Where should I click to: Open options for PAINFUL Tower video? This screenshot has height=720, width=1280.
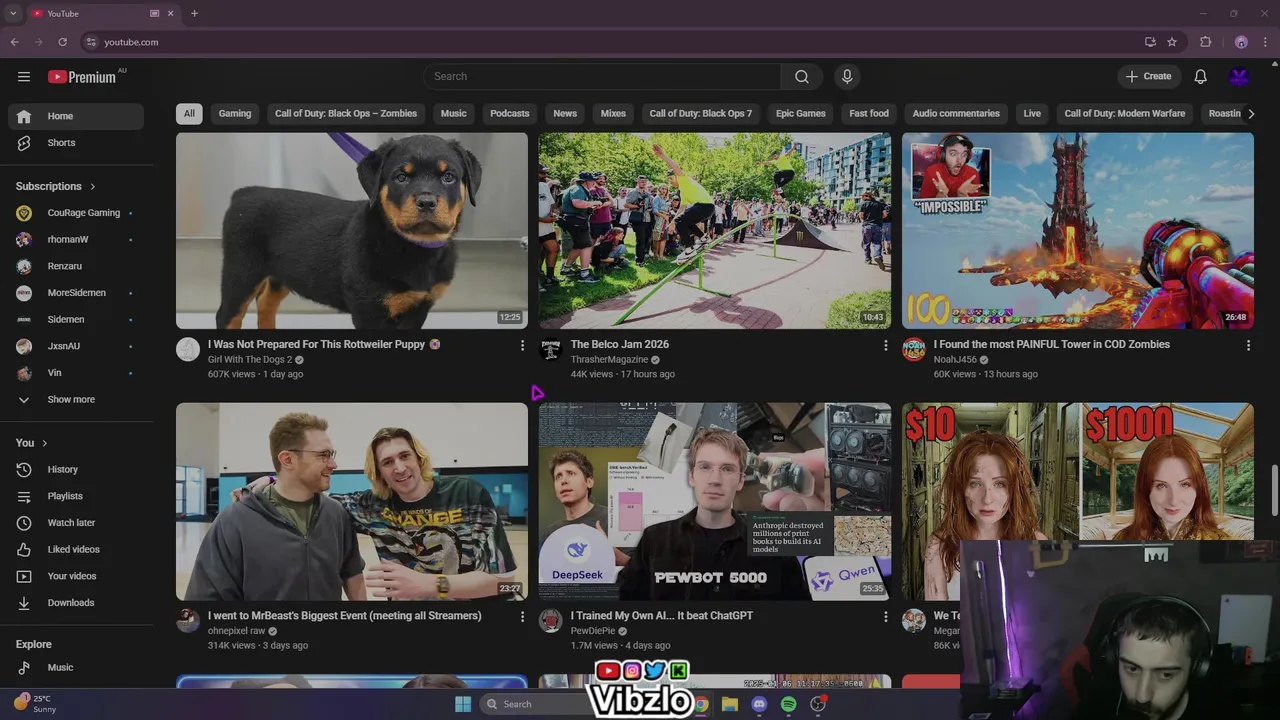coord(1248,345)
